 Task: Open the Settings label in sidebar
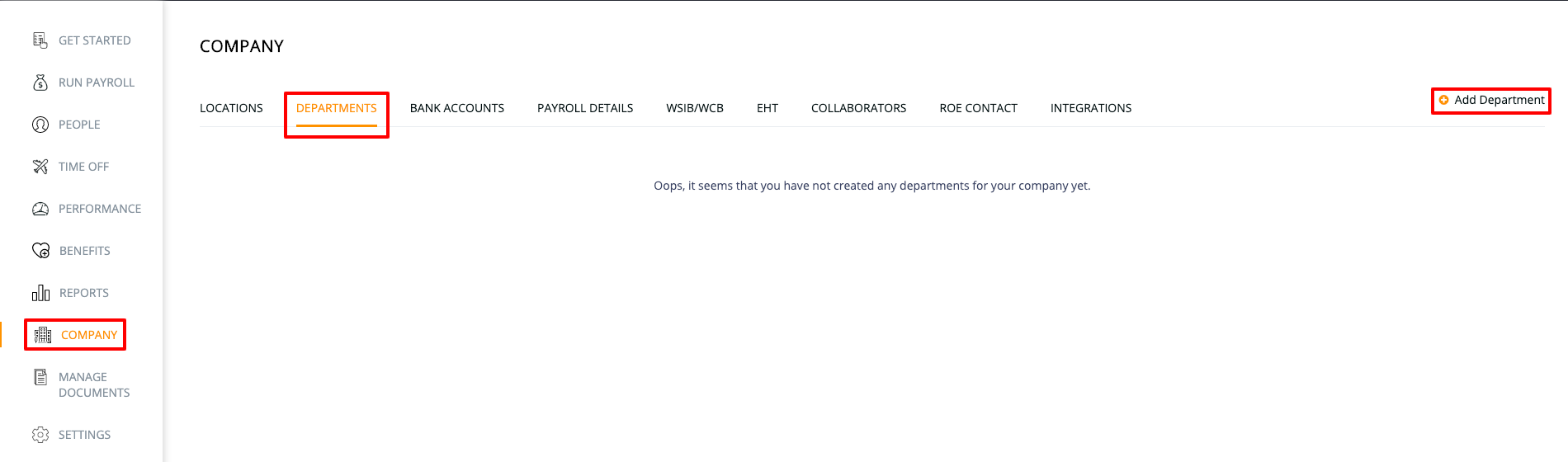coord(84,435)
